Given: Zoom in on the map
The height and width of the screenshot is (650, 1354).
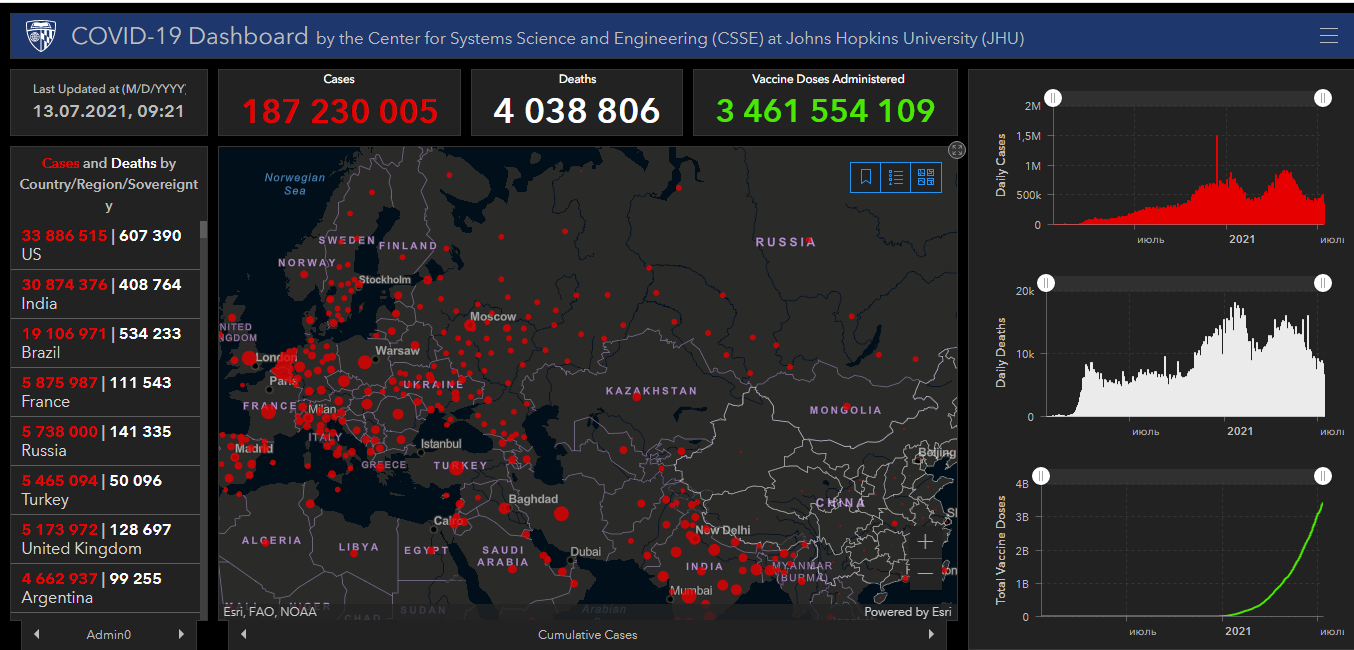Looking at the screenshot, I should click(x=925, y=541).
